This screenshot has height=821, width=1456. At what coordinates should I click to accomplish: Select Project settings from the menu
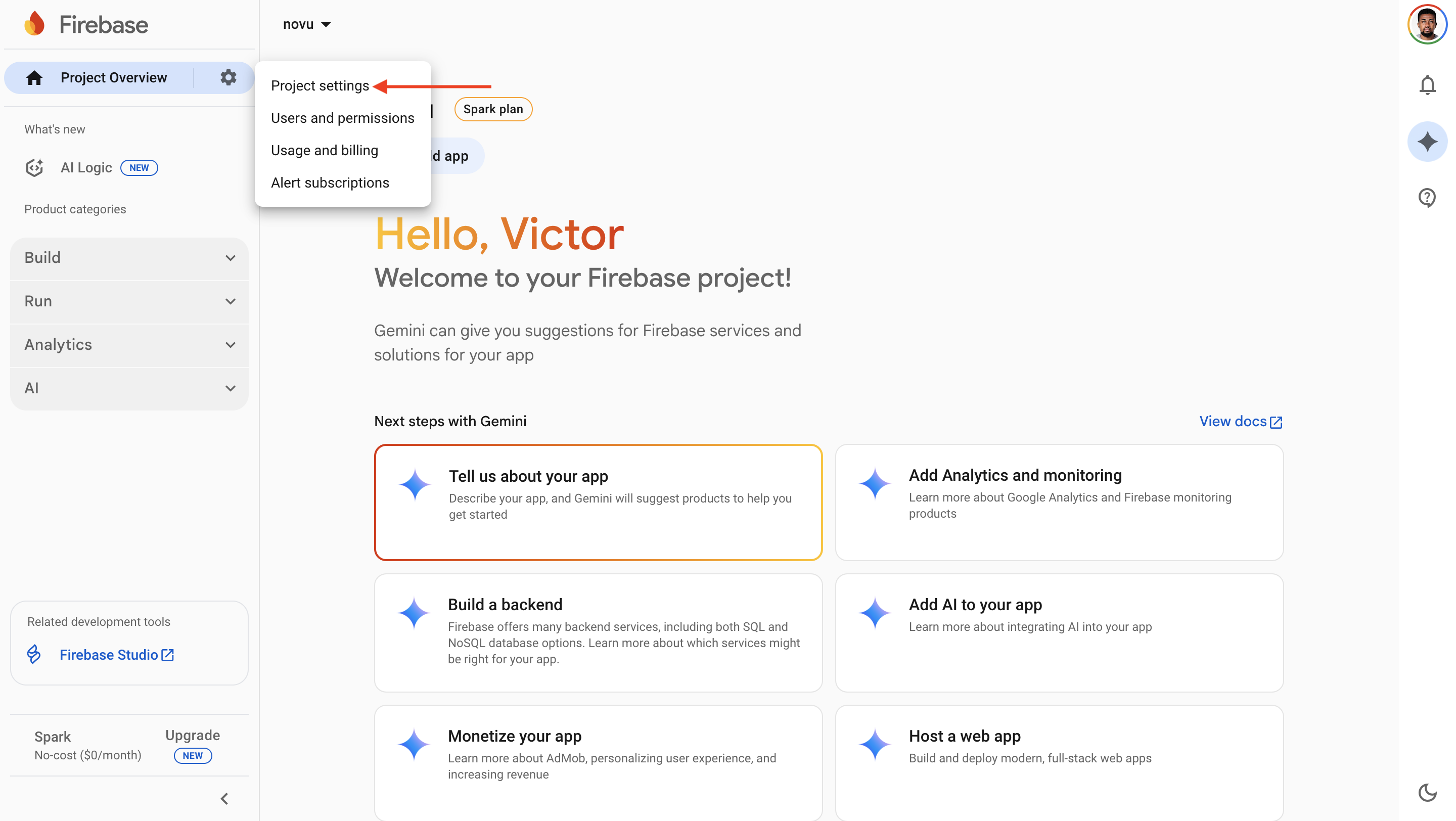(x=320, y=85)
